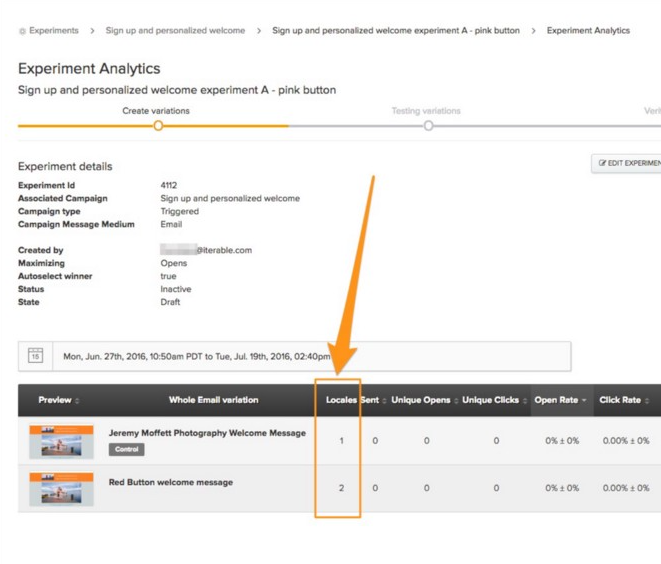Open Red Button welcome message thumbnail
The height and width of the screenshot is (564, 661).
(62, 489)
